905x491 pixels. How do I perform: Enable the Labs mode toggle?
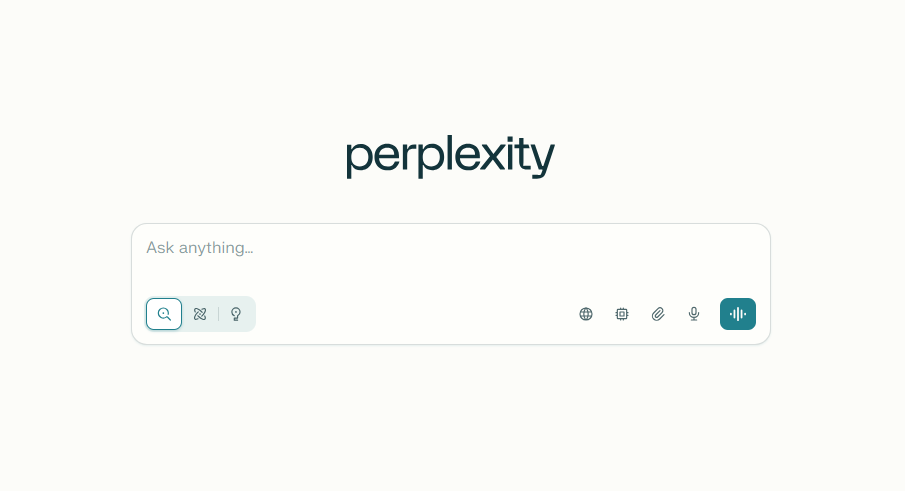pyautogui.click(x=236, y=314)
